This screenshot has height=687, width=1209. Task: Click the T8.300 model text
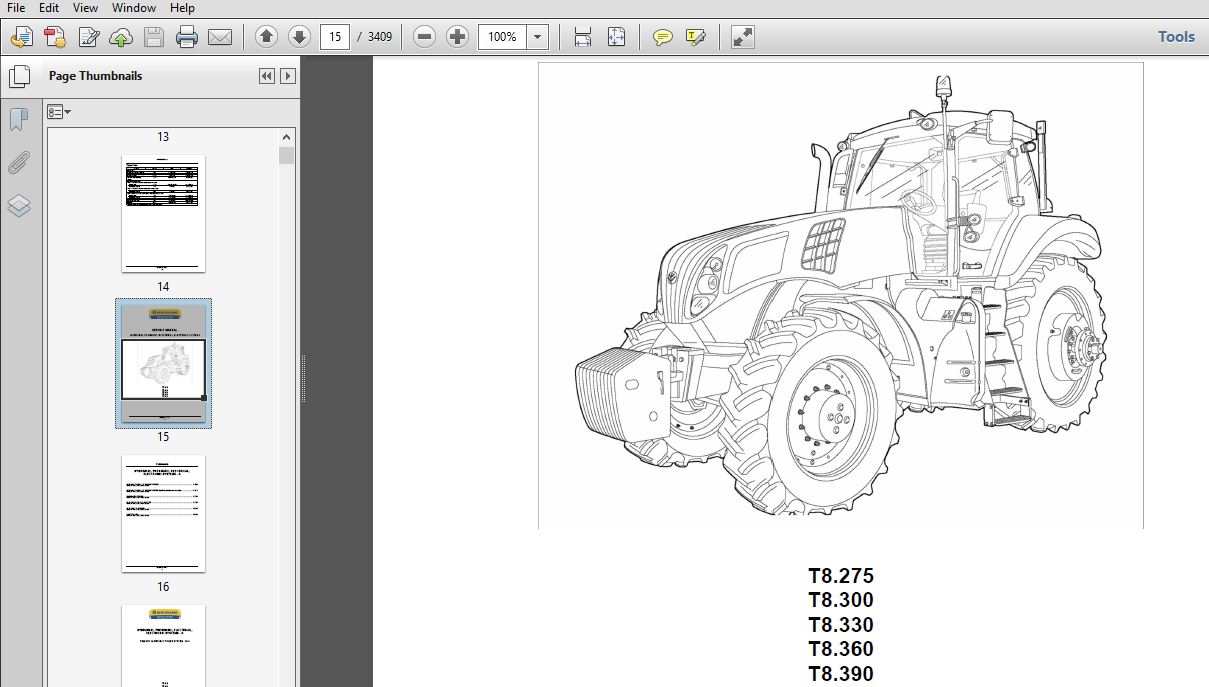point(841,600)
